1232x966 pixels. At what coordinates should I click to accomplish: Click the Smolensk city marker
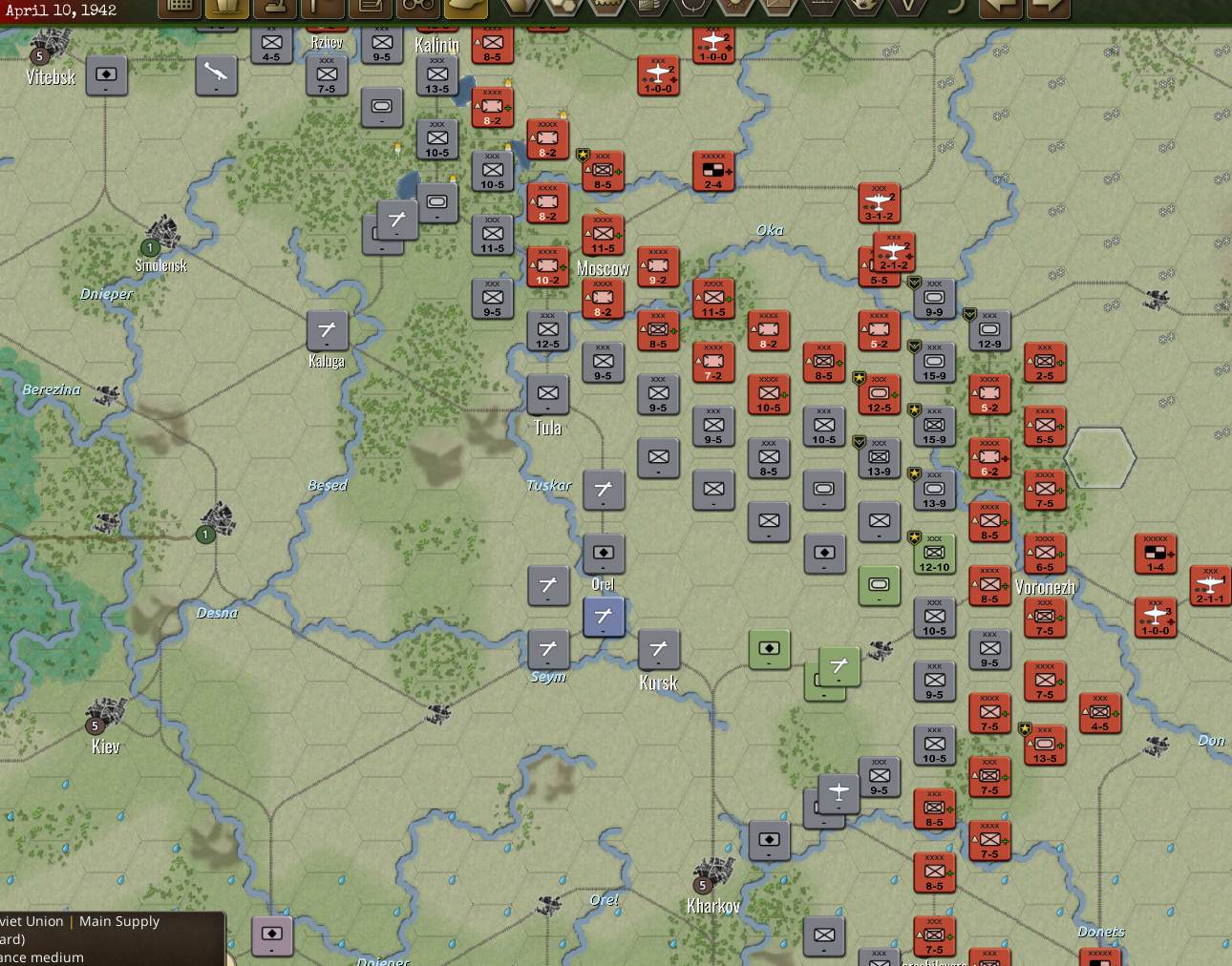coord(162,234)
